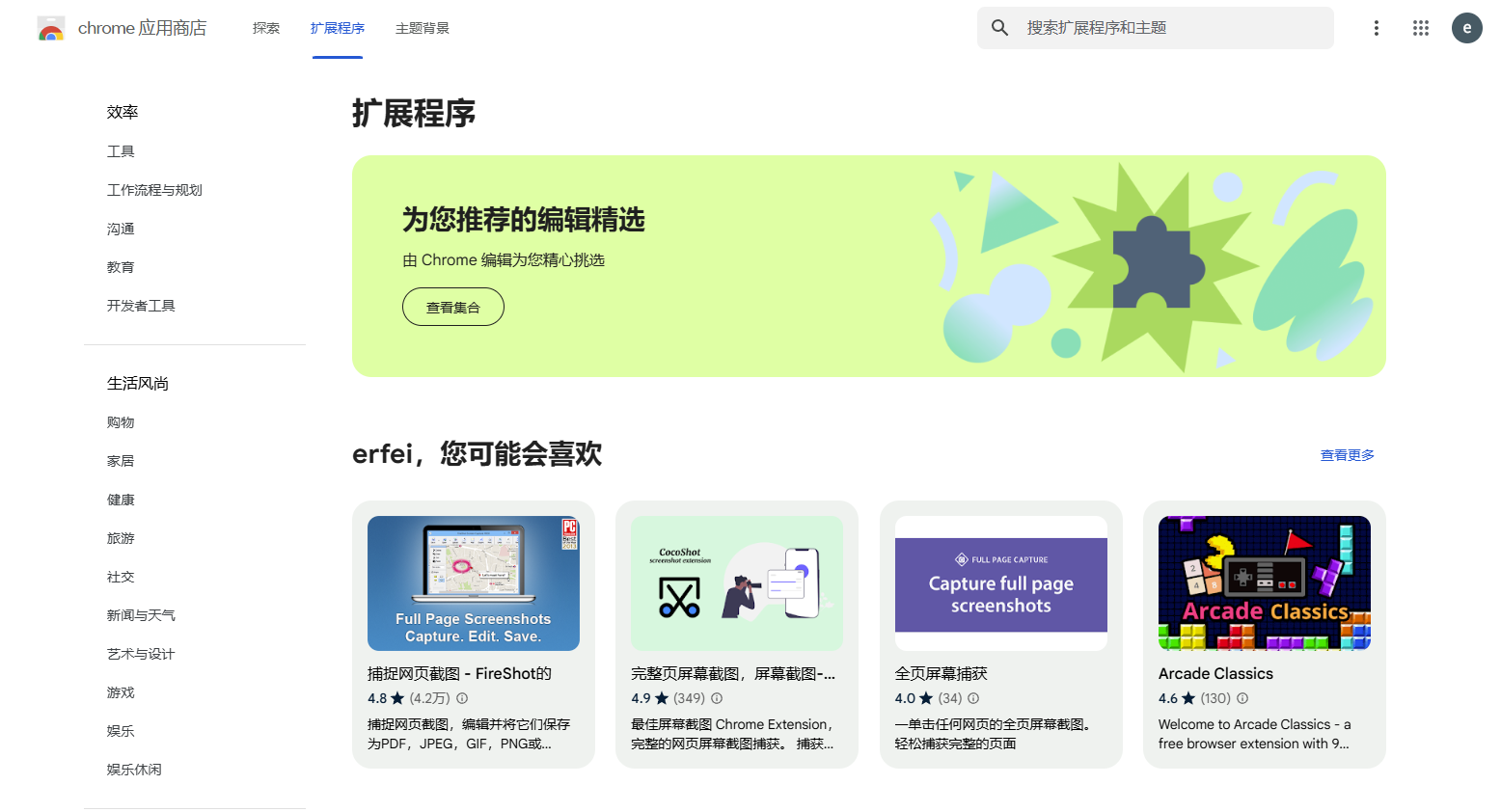Click the 搜索扩展程序和主题 search field

click(1156, 28)
